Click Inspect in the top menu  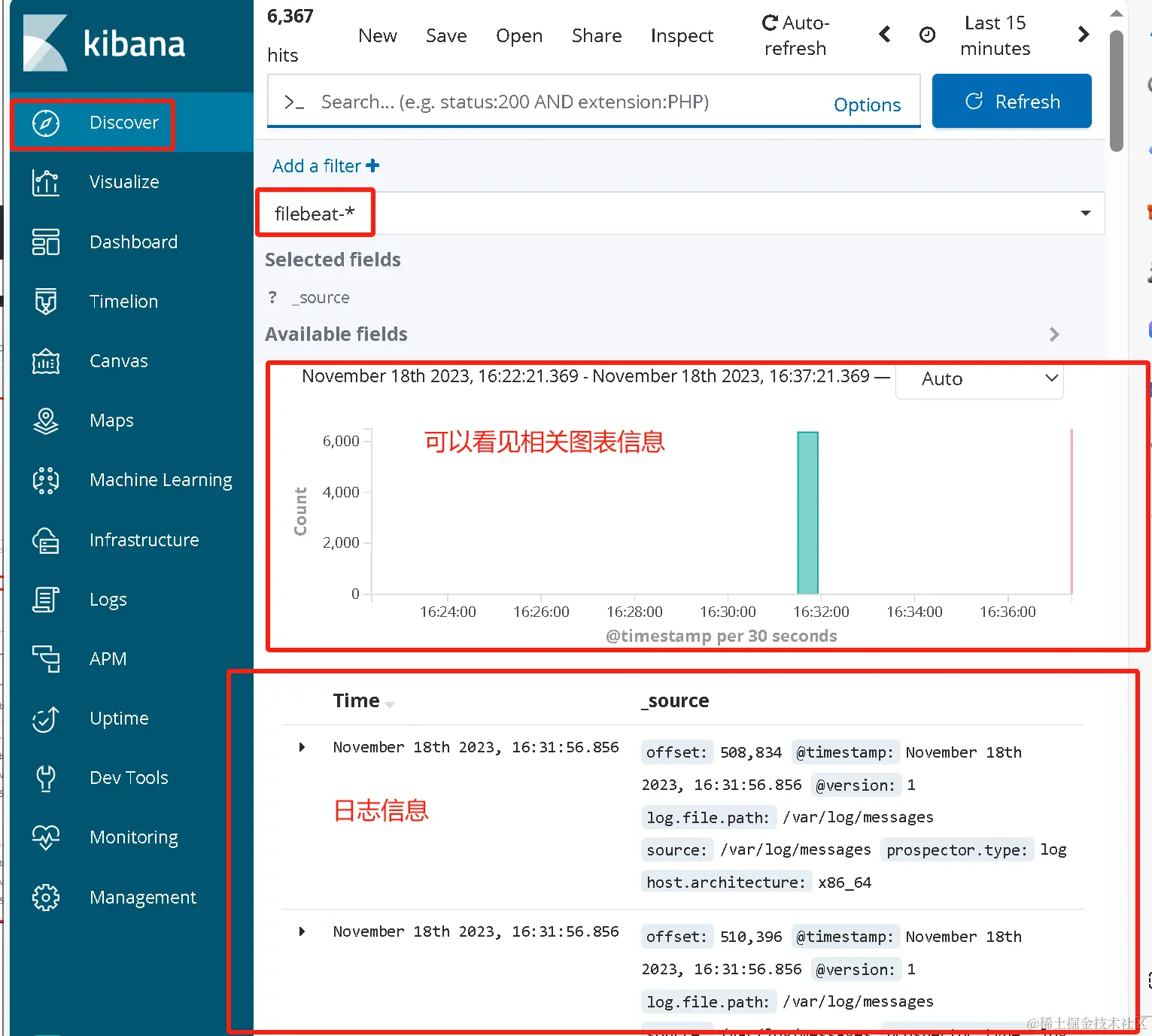click(x=682, y=36)
